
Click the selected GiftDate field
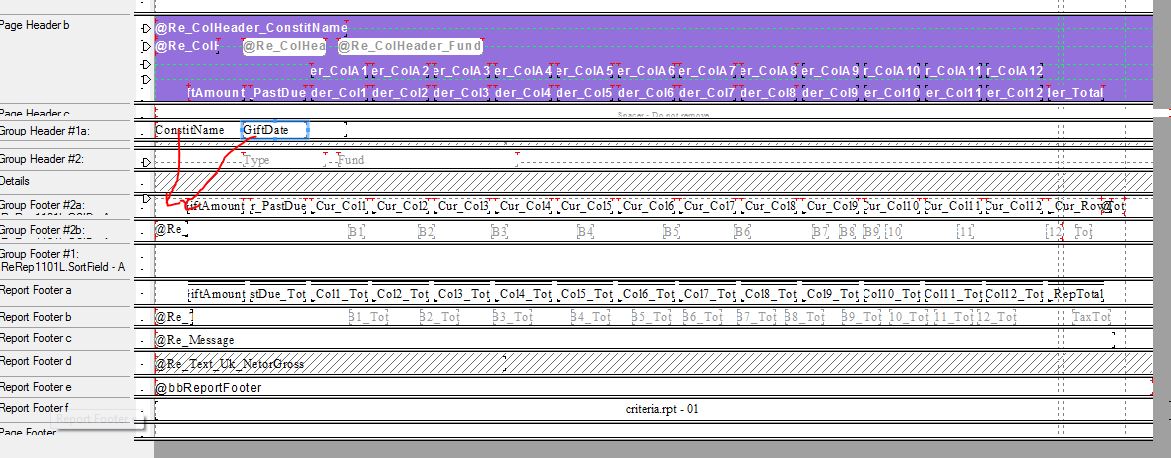click(275, 130)
